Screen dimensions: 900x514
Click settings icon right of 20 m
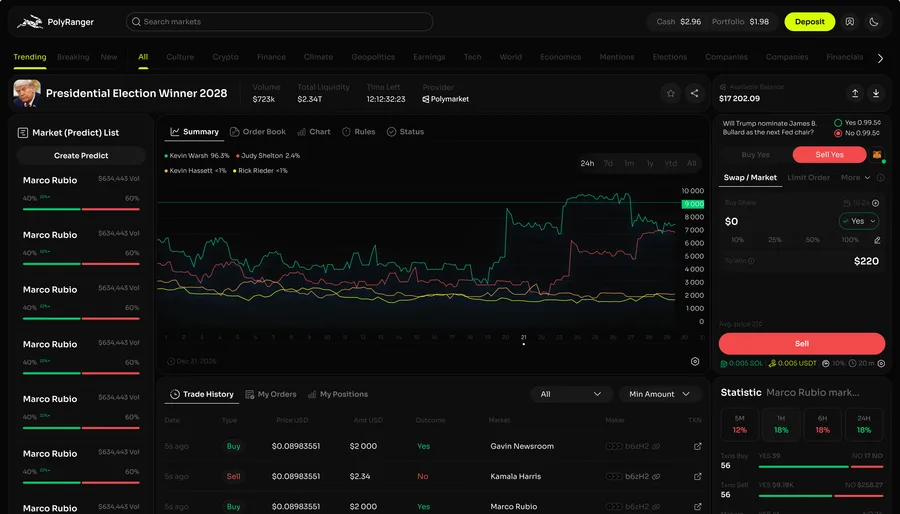881,364
